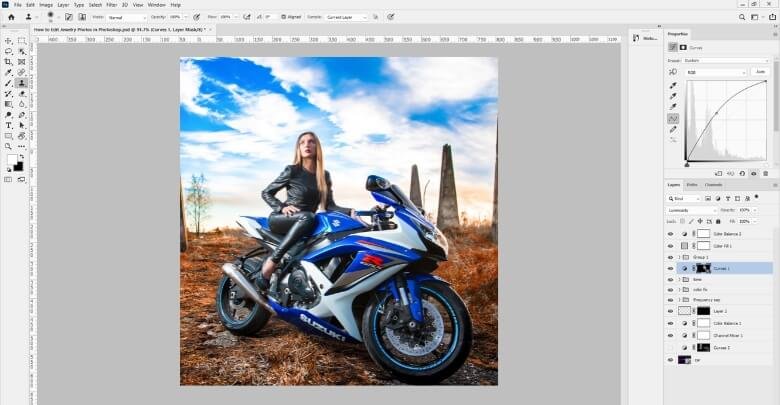Click the foreground color swatch
This screenshot has width=780, height=405.
point(11,159)
